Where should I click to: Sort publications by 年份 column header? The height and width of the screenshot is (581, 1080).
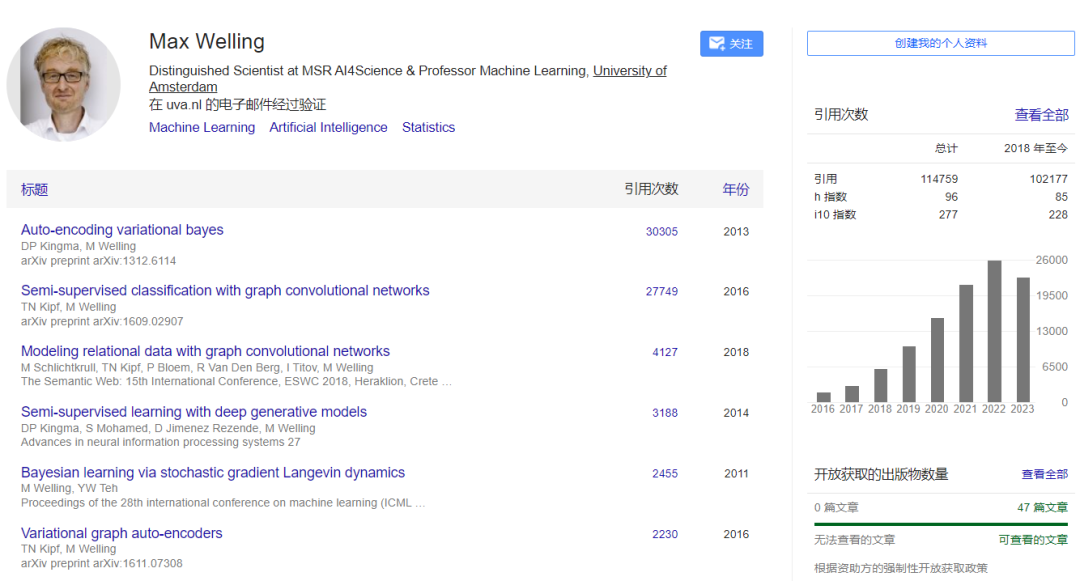tap(735, 189)
